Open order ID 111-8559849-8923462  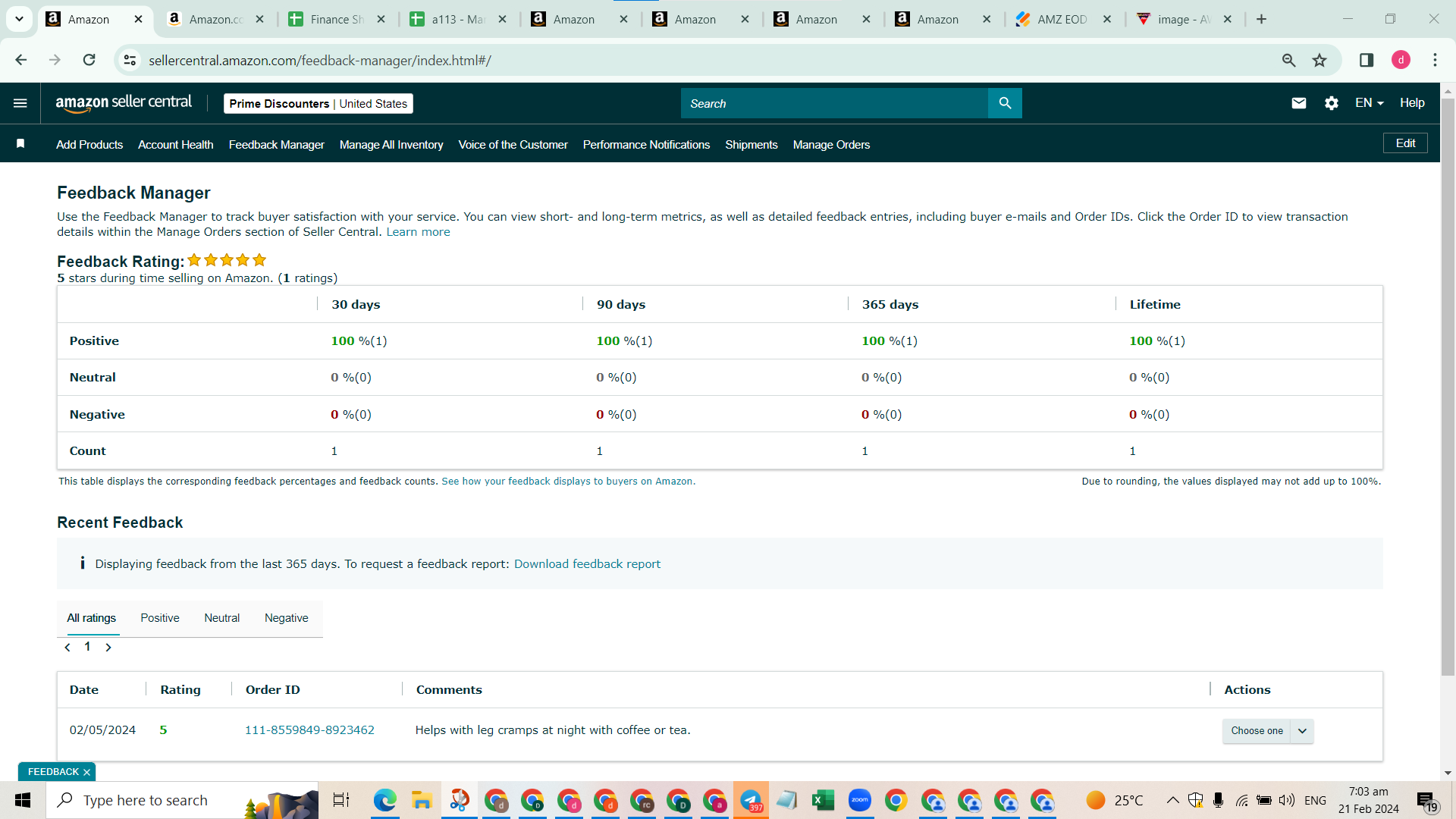309,730
